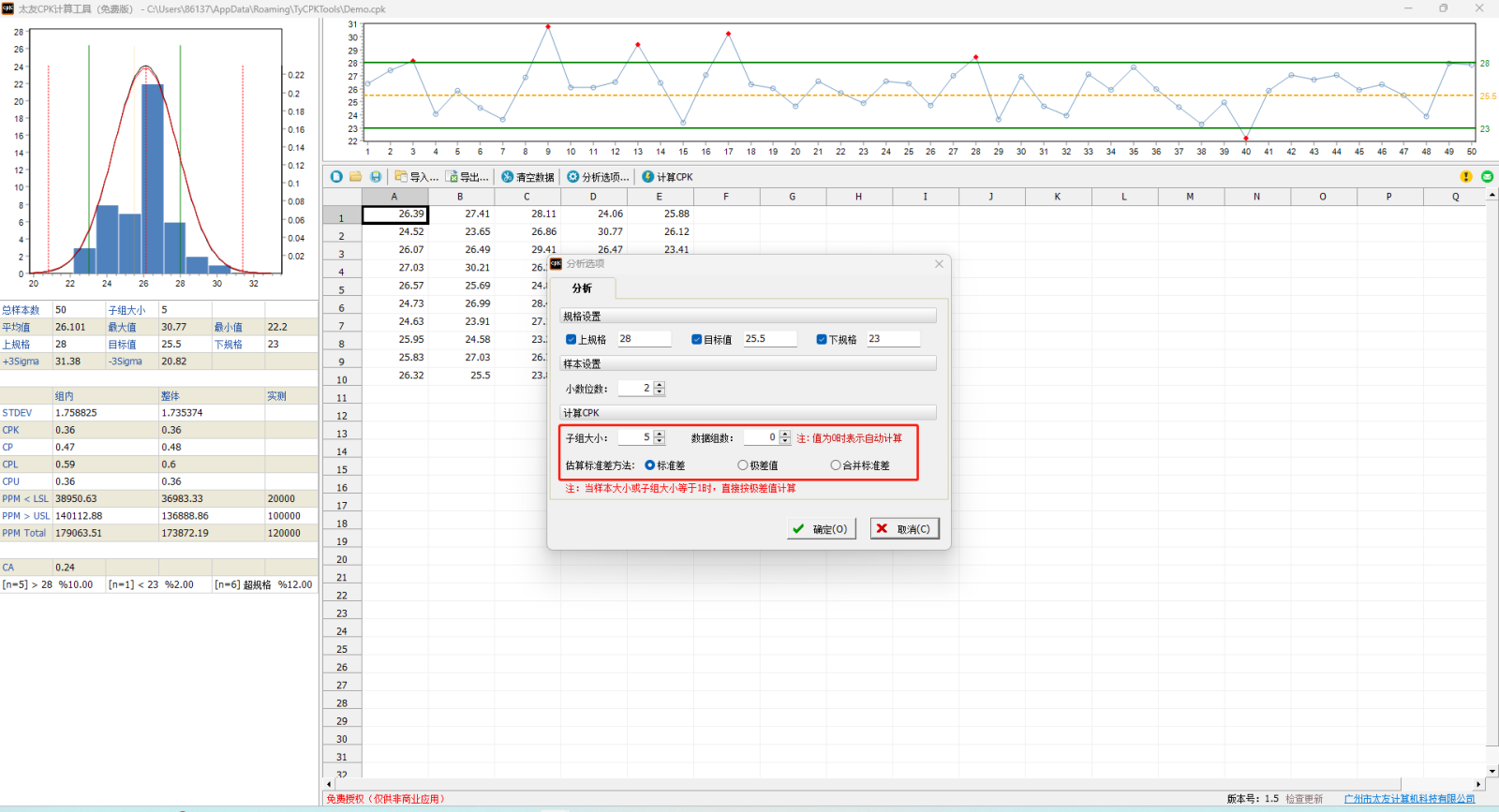Select the 分析 tab in the dialog
The height and width of the screenshot is (812, 1499).
(582, 288)
